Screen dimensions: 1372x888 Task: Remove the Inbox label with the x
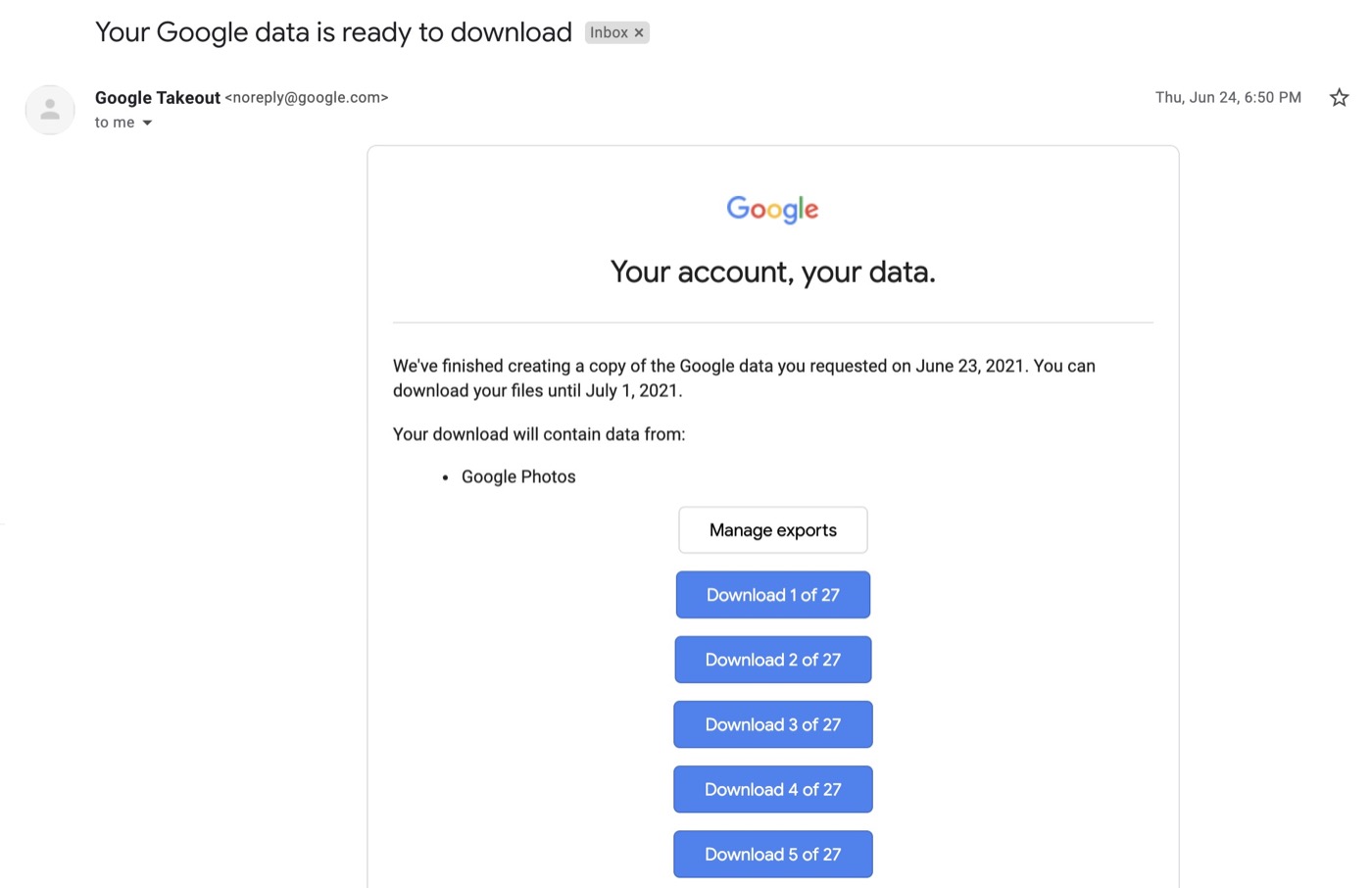coord(639,33)
